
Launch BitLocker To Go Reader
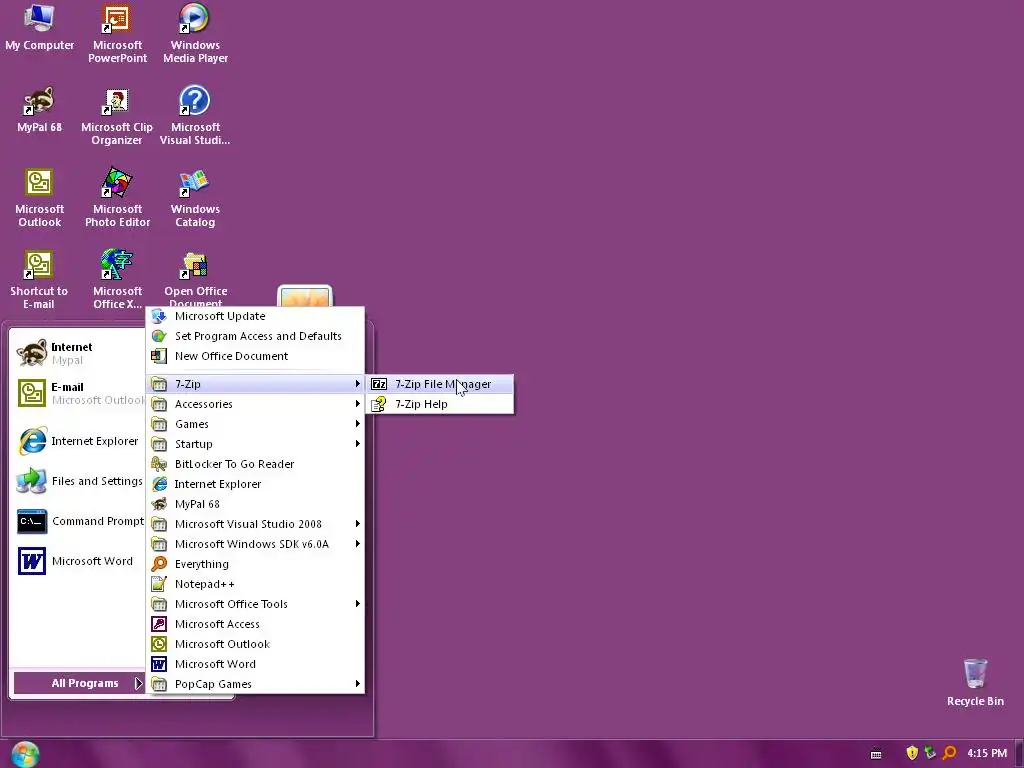click(x=256, y=464)
